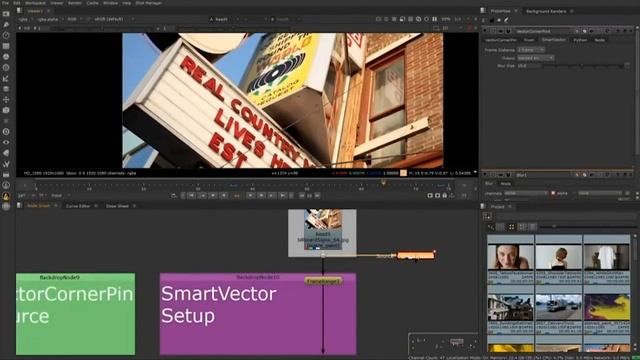Click the pencil icon in Properties toolbar
This screenshot has width=640, height=360.
coord(507,20)
